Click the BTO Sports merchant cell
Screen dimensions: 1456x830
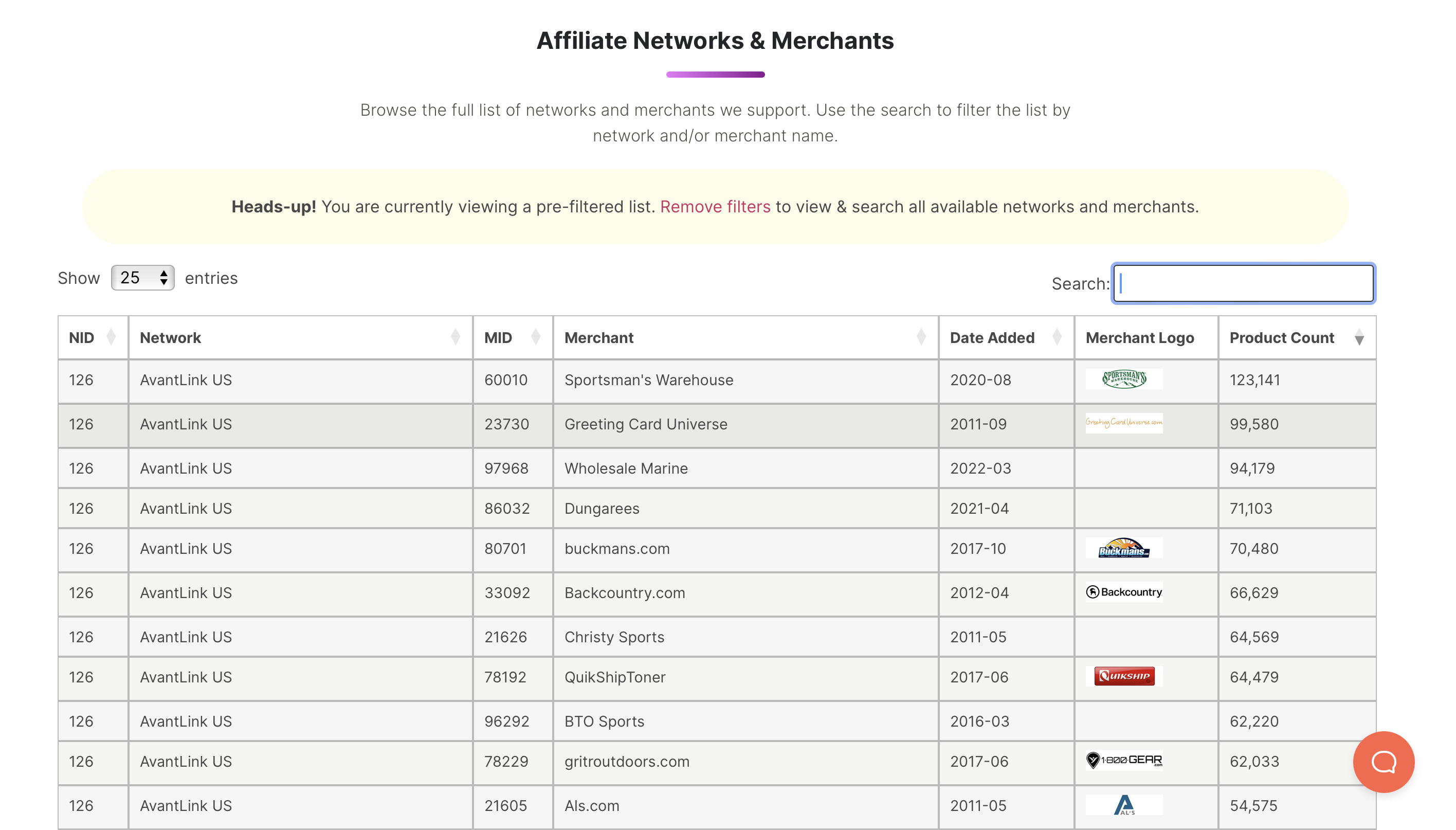tap(745, 721)
